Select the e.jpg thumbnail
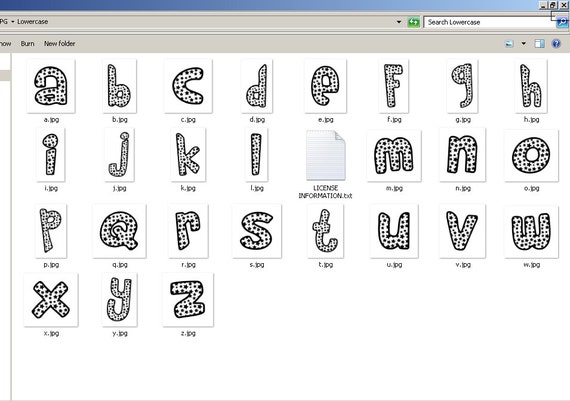Viewport: 570px width, 401px height. [325, 86]
